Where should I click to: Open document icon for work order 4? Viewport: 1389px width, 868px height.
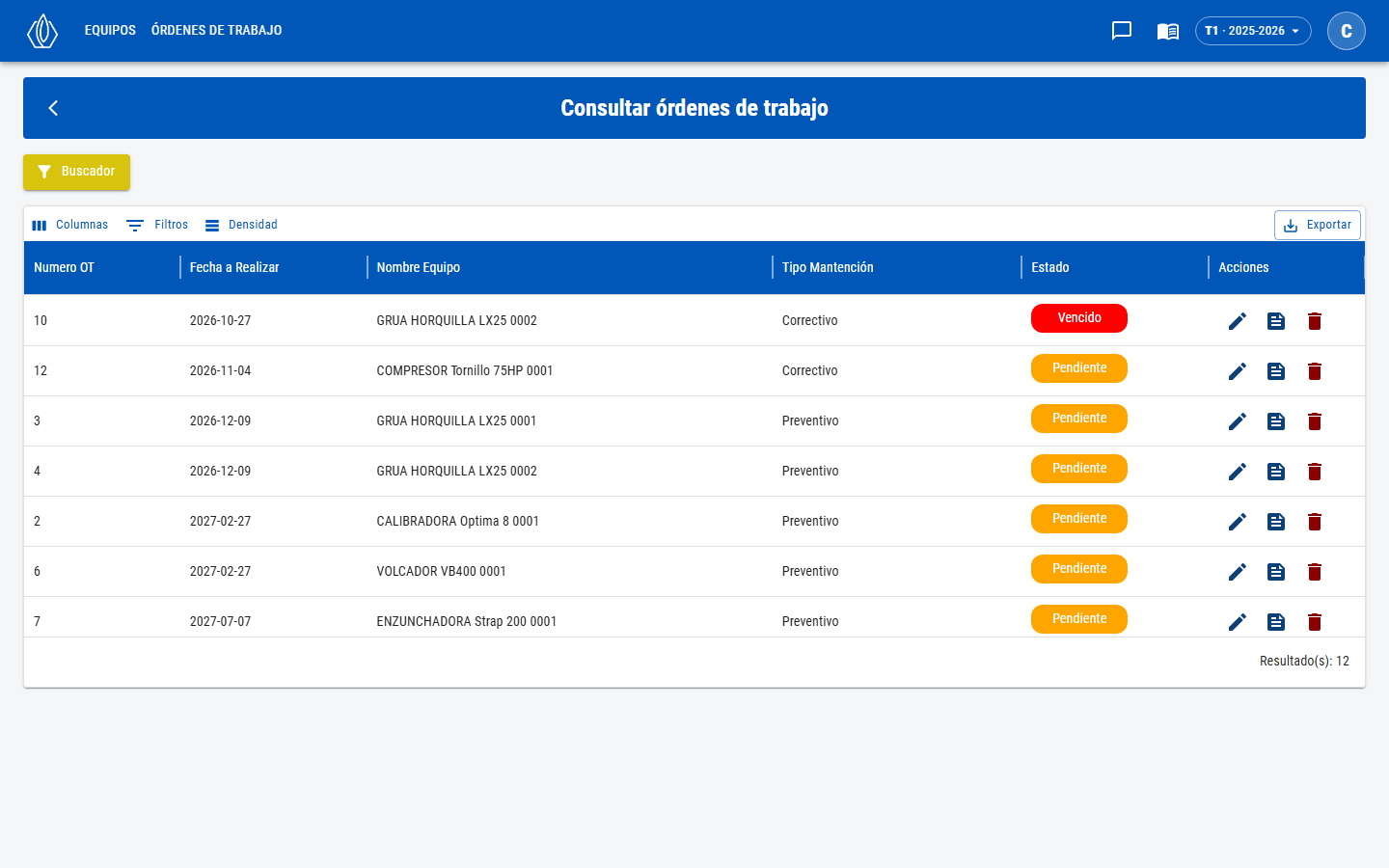point(1276,472)
